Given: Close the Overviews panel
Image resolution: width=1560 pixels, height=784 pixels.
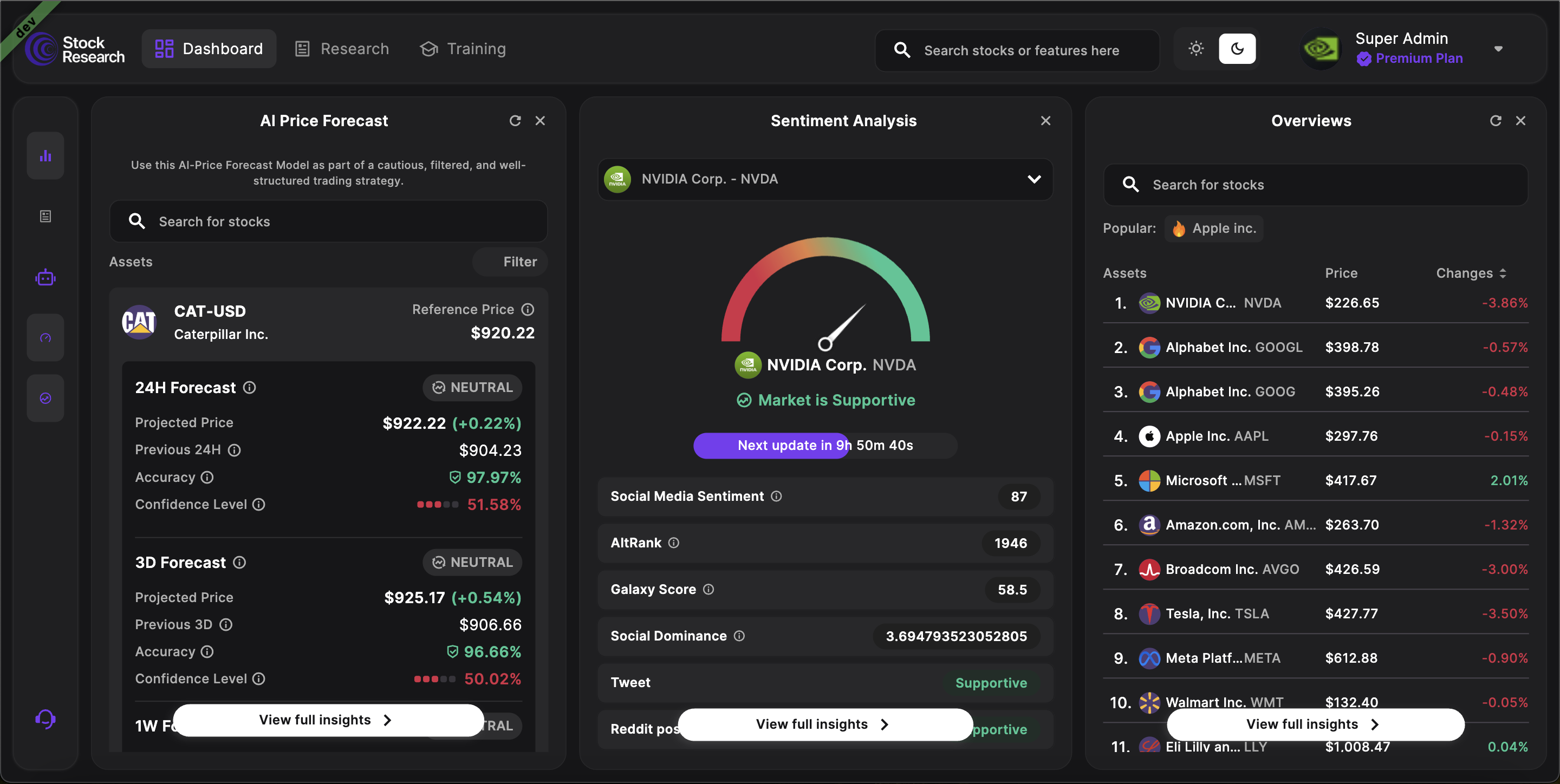Looking at the screenshot, I should tap(1520, 121).
